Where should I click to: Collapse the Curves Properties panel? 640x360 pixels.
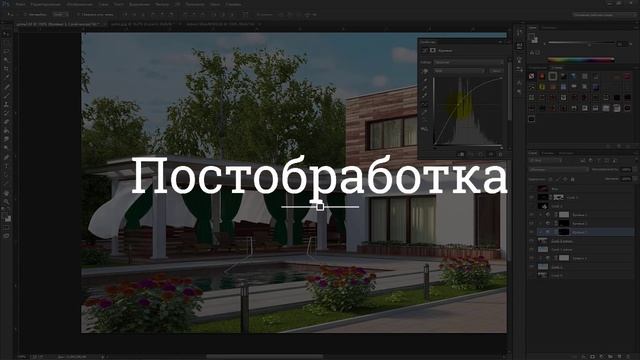(x=500, y=42)
